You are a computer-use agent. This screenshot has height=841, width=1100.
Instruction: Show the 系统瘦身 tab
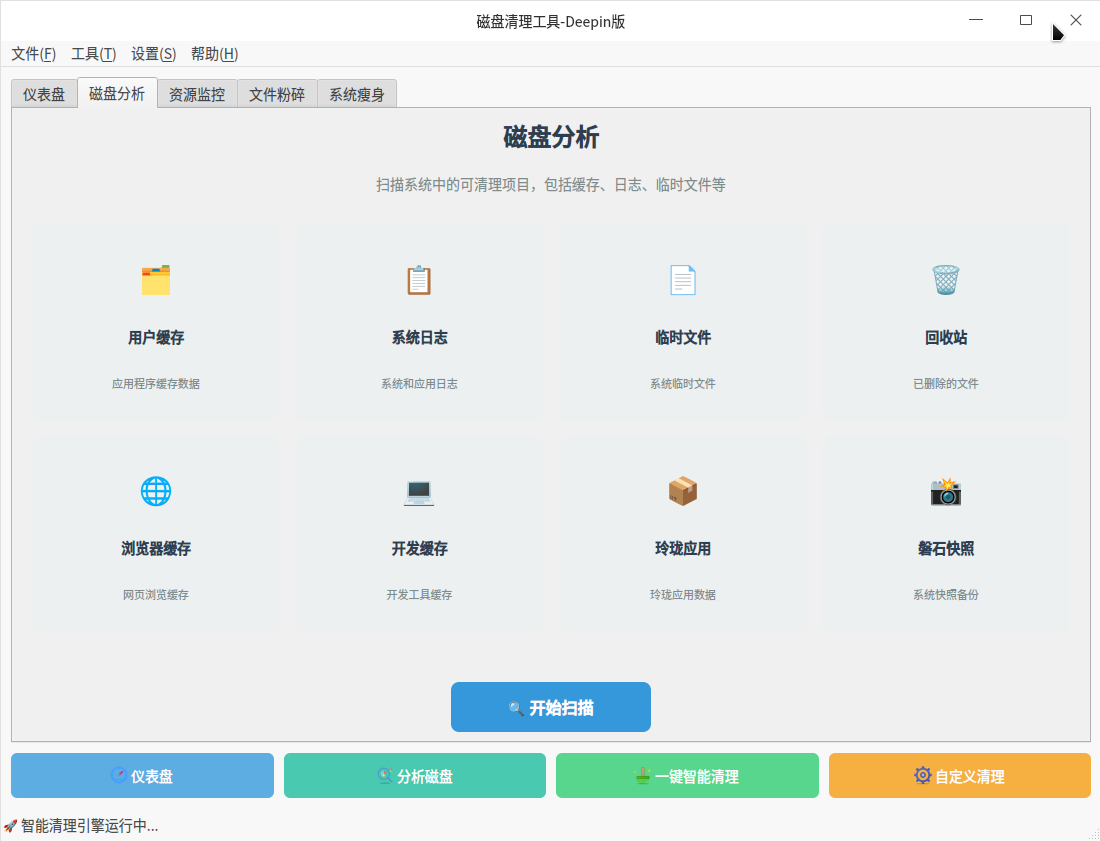coord(357,94)
